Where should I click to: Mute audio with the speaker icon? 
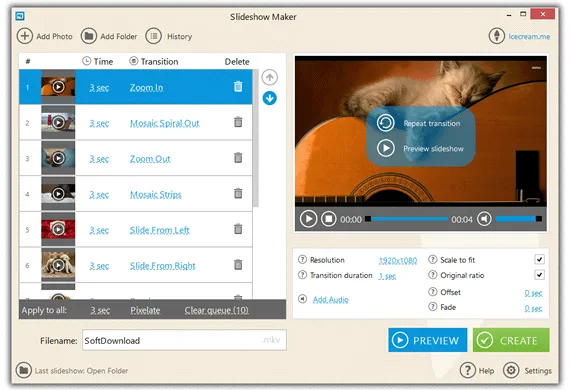tap(484, 219)
